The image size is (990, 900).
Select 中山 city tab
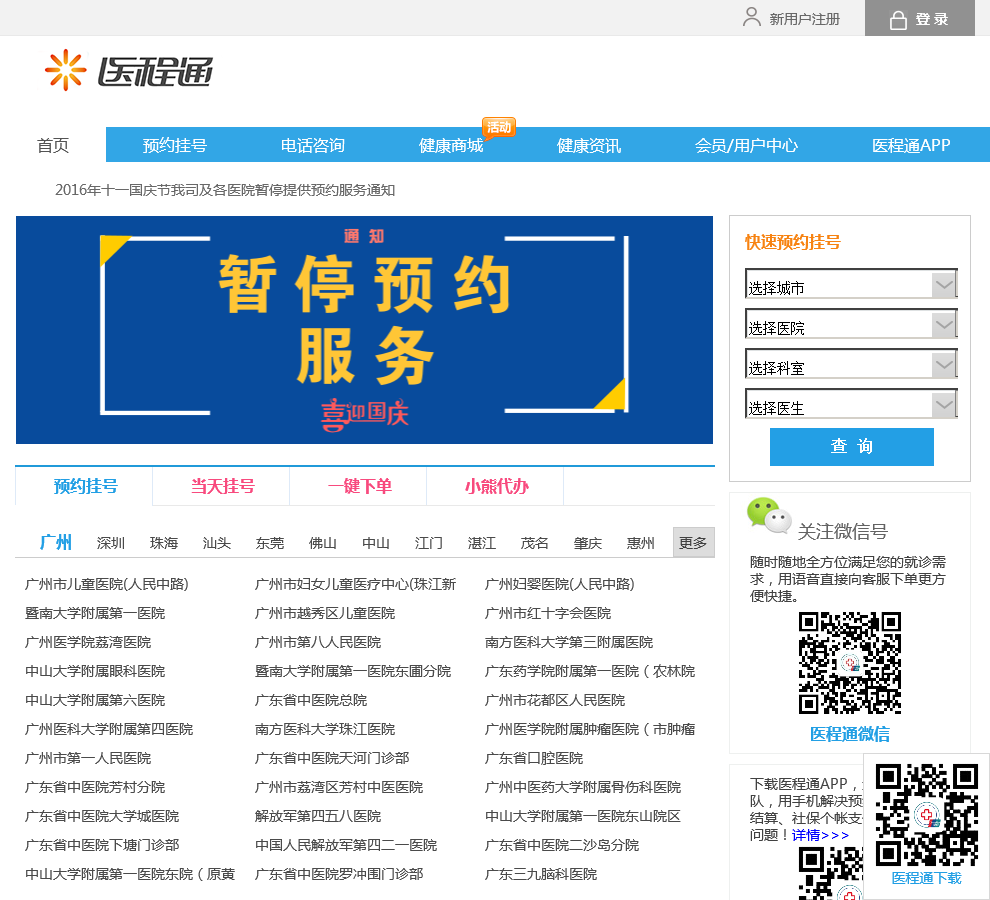pos(376,543)
